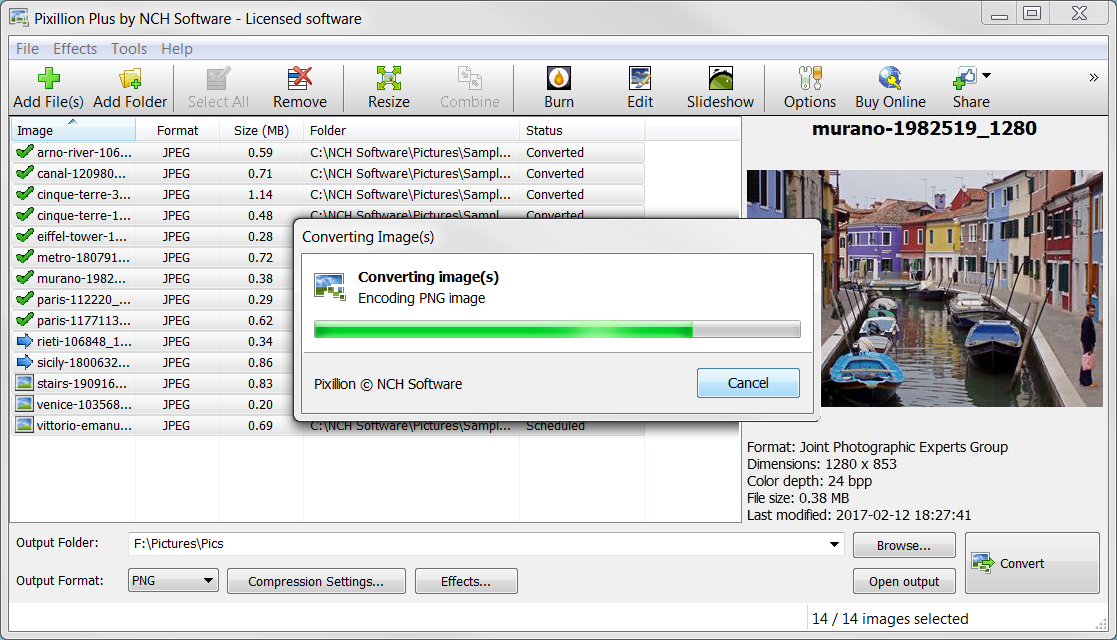This screenshot has width=1117, height=640.
Task: Select the paris-112220_... file row
Action: point(153,299)
